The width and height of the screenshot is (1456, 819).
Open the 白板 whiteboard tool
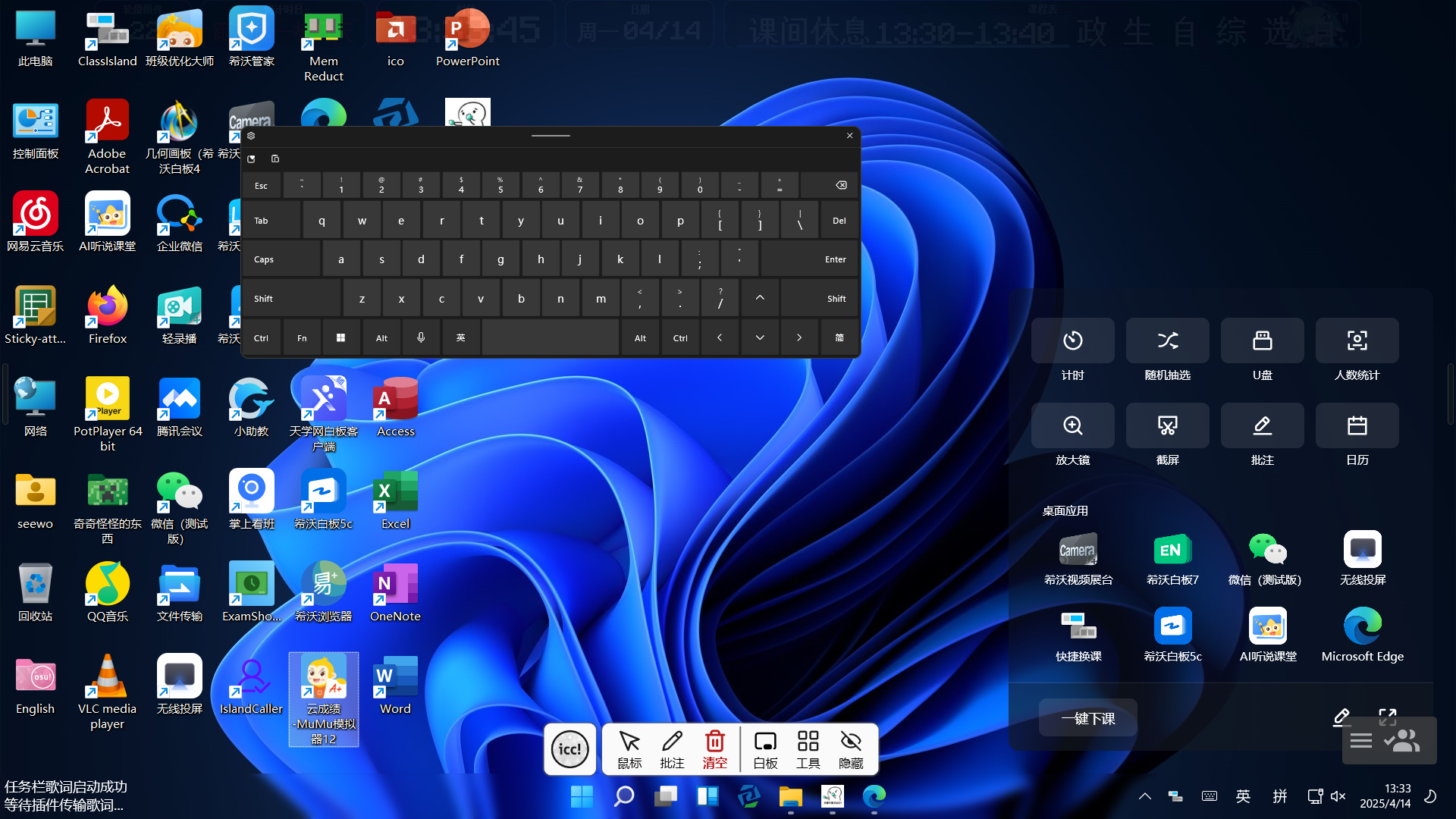[x=765, y=748]
